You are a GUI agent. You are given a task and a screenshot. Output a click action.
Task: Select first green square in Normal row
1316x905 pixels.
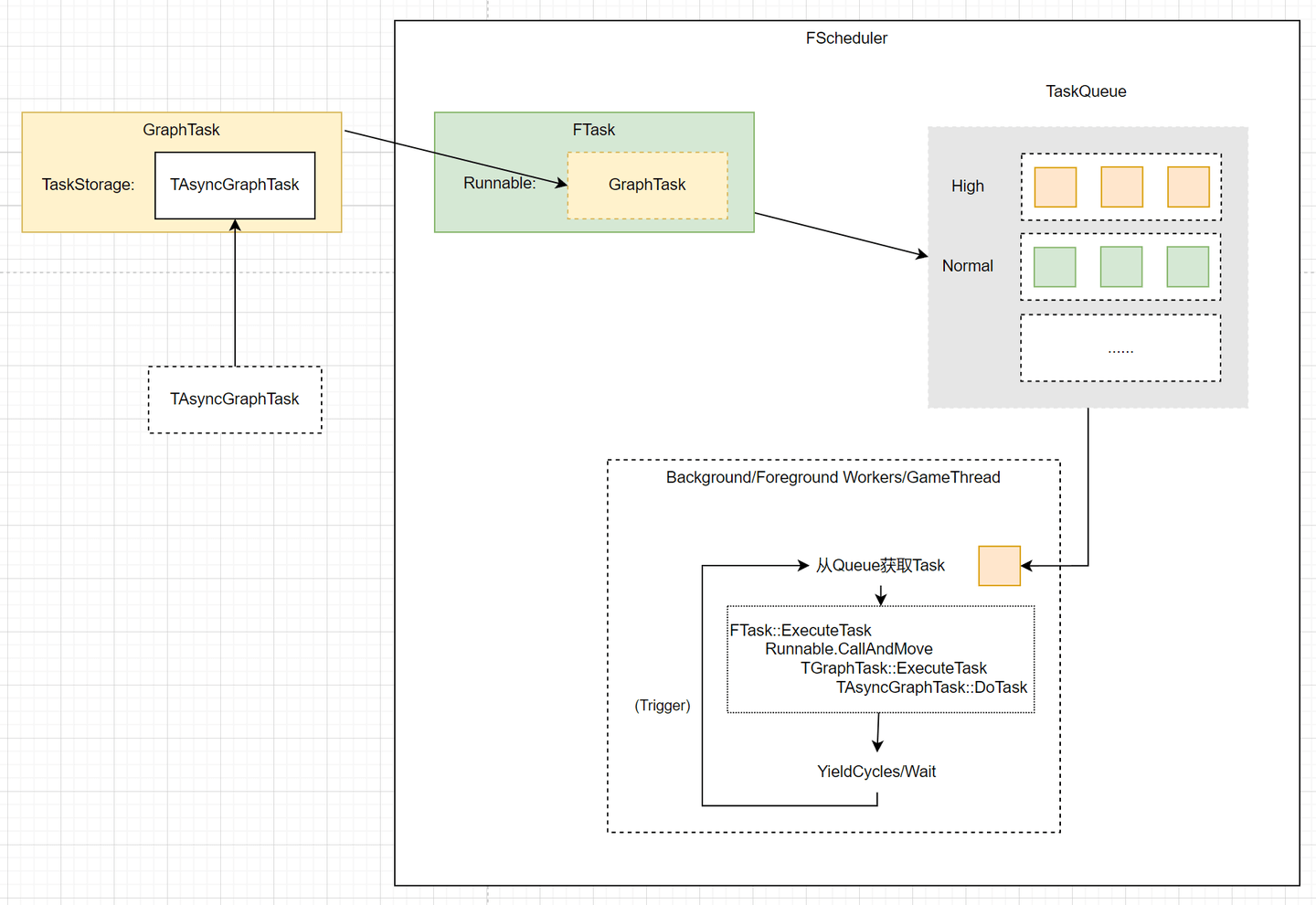[x=1055, y=267]
